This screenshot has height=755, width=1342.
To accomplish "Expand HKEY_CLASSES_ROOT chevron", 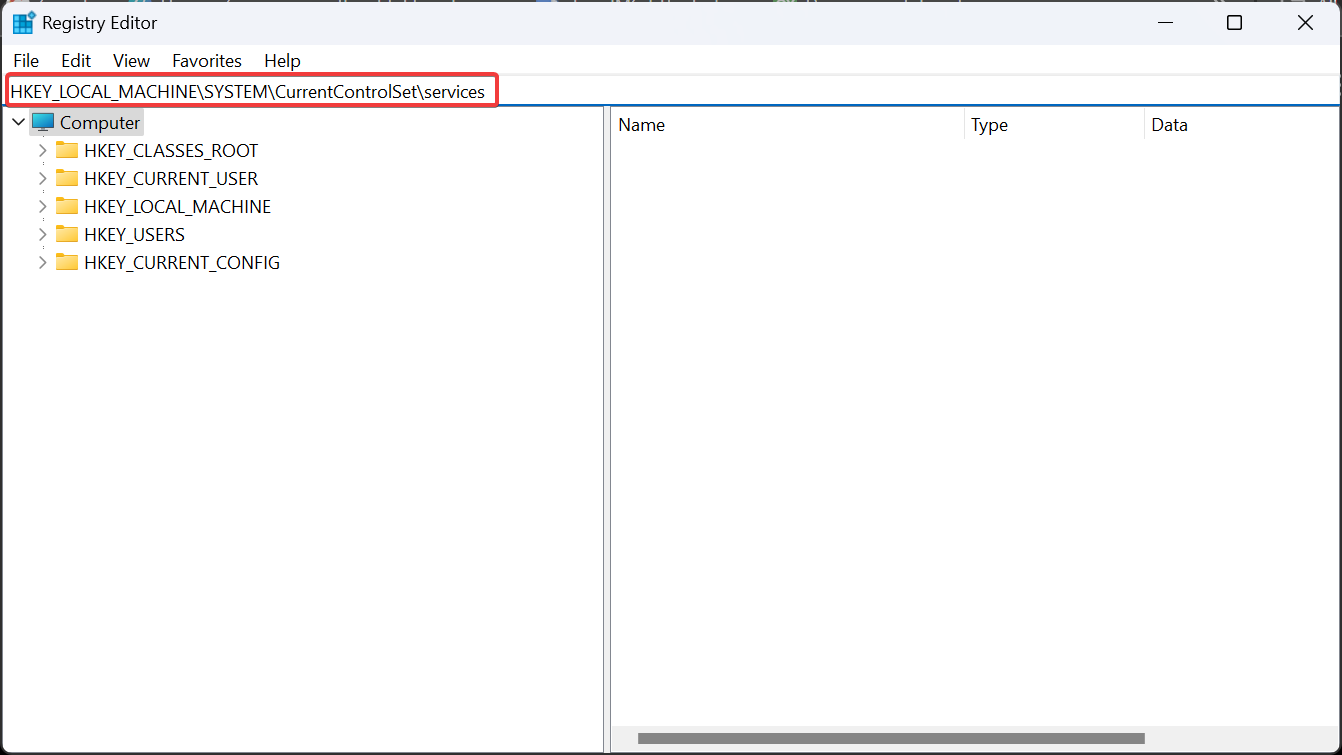I will 42,151.
